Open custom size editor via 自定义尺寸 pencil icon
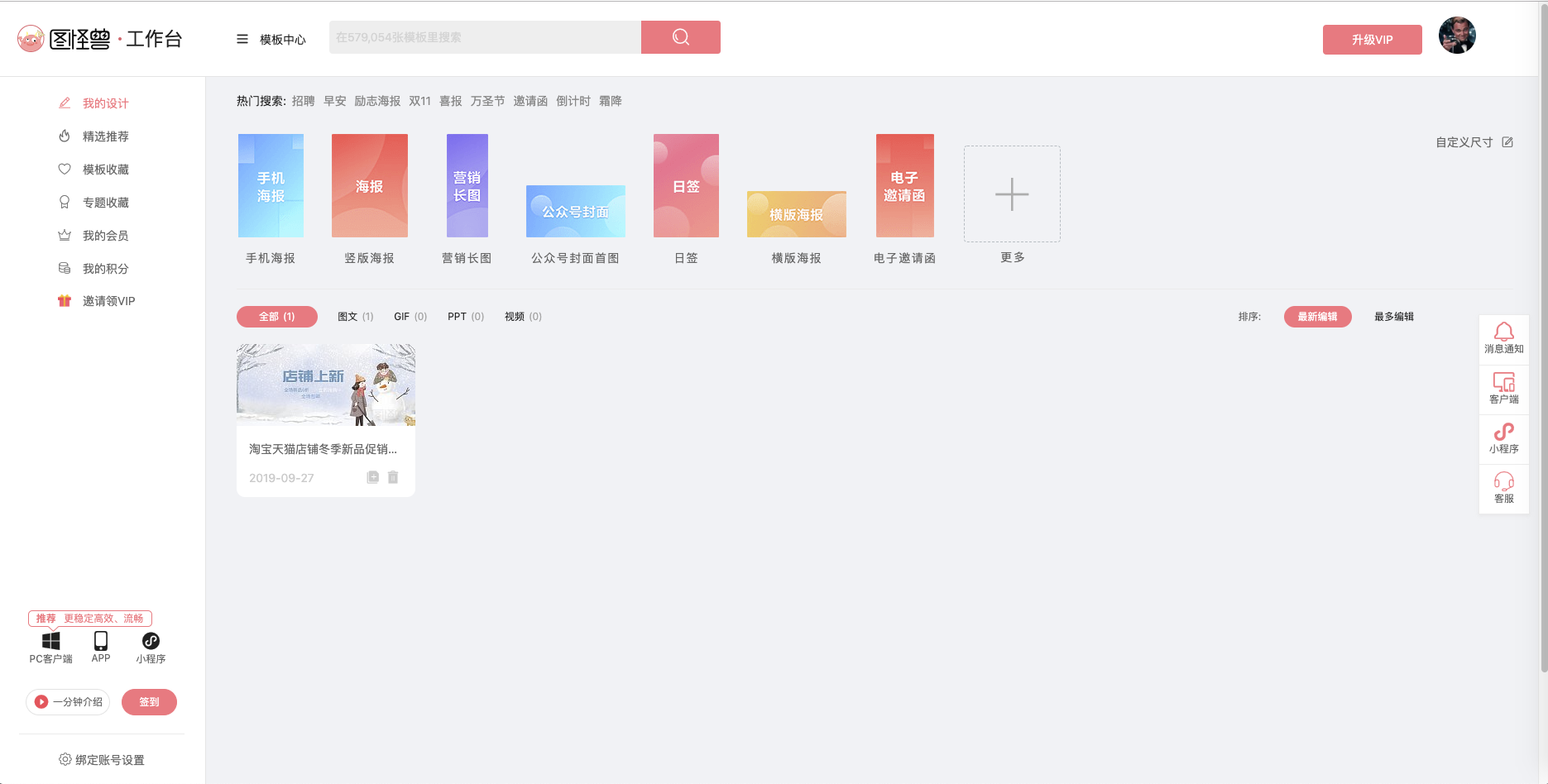The image size is (1548, 784). 1508,141
